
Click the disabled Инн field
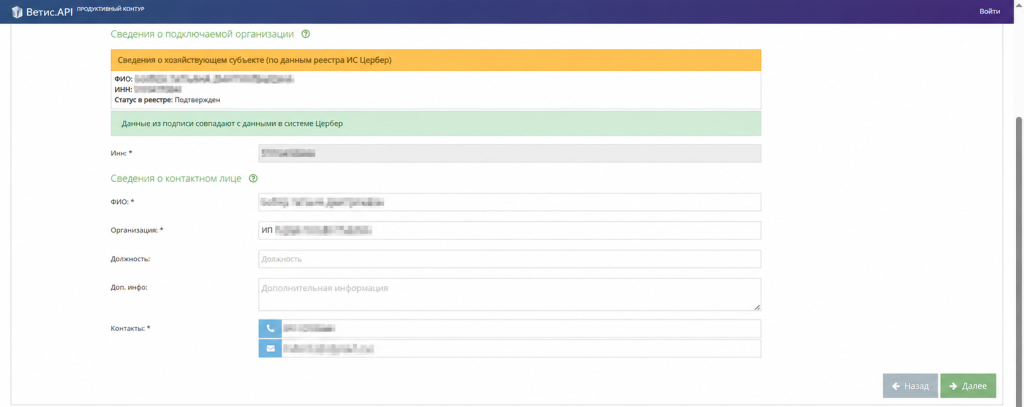point(509,153)
